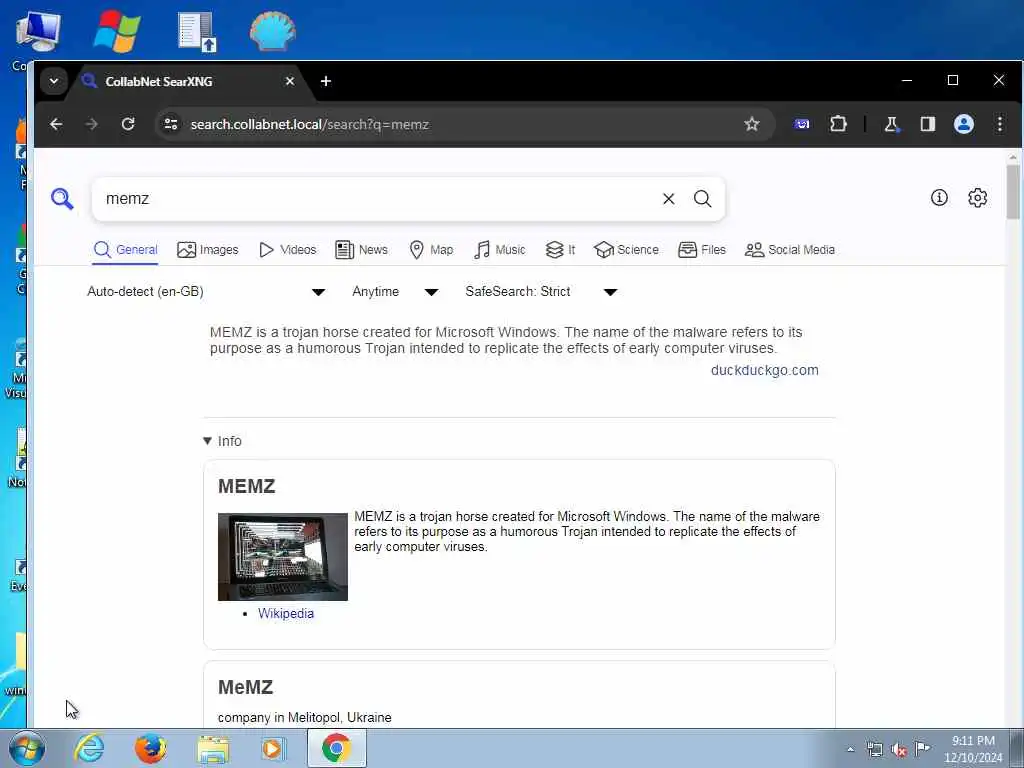Click the blue extension icon in toolbar
The height and width of the screenshot is (768, 1024).
[x=801, y=124]
